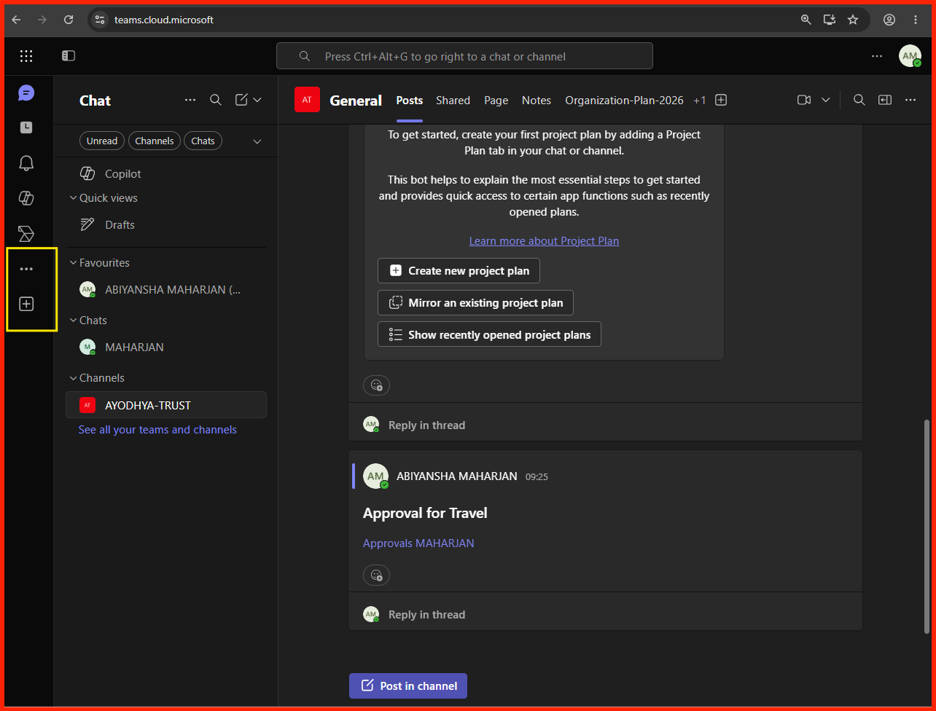Screen dimensions: 936x711
Task: Open the app launcher grid icon
Action: click(26, 56)
